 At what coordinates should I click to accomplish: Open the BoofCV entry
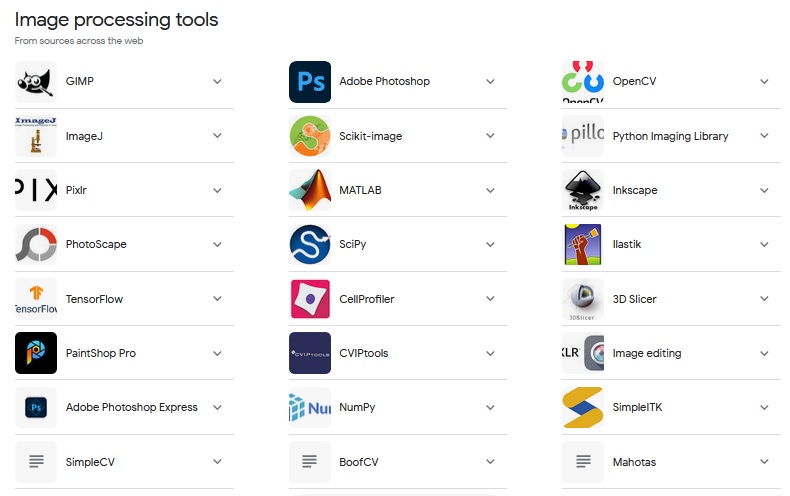point(359,462)
